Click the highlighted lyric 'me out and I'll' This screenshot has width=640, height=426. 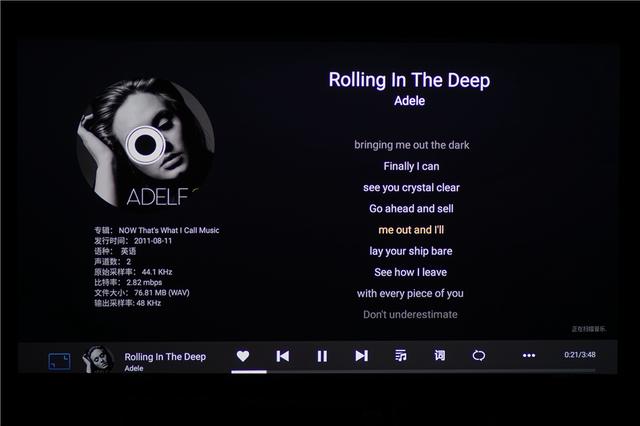coord(411,230)
